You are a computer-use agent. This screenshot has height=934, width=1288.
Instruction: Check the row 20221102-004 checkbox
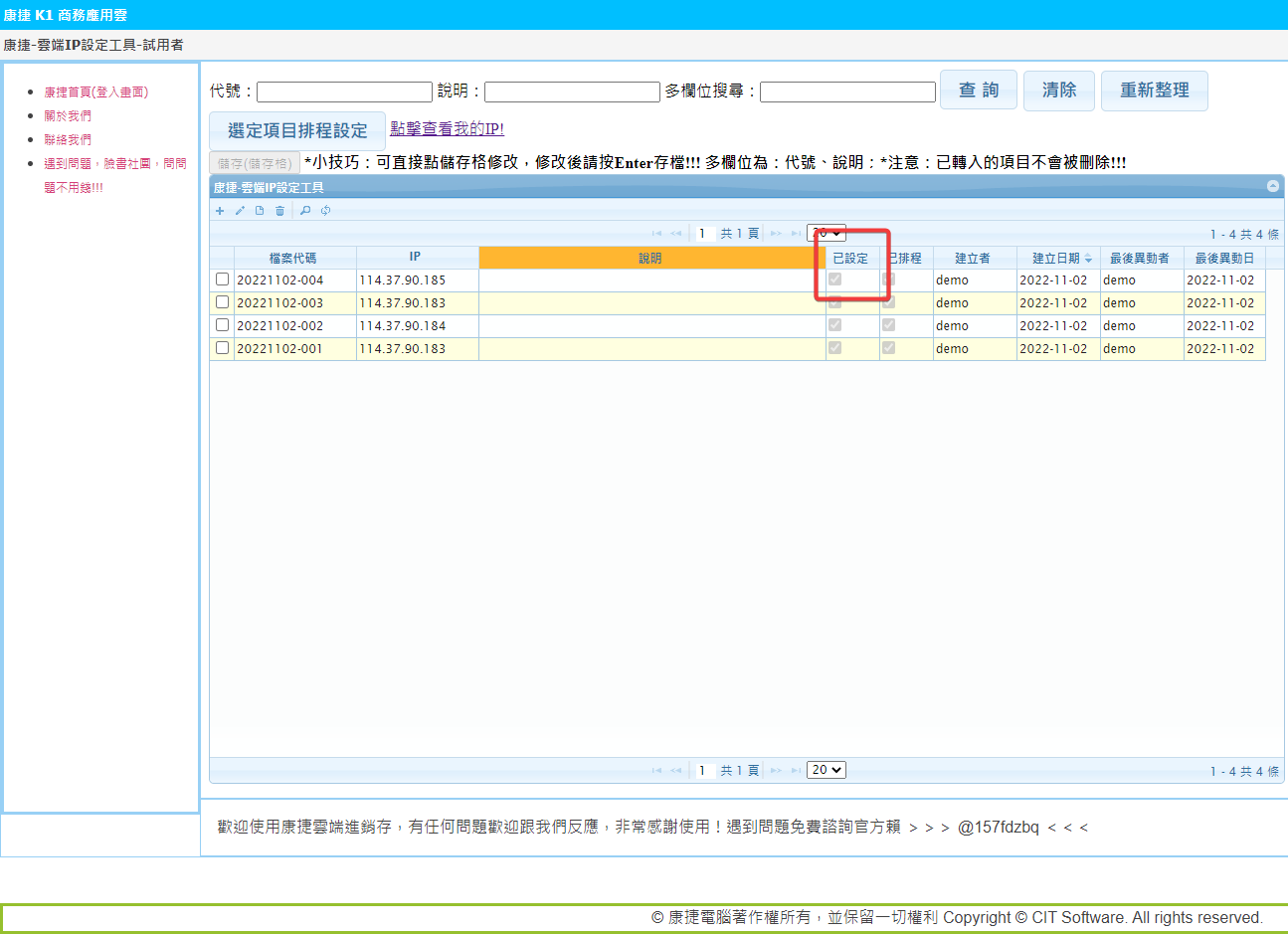click(x=222, y=280)
